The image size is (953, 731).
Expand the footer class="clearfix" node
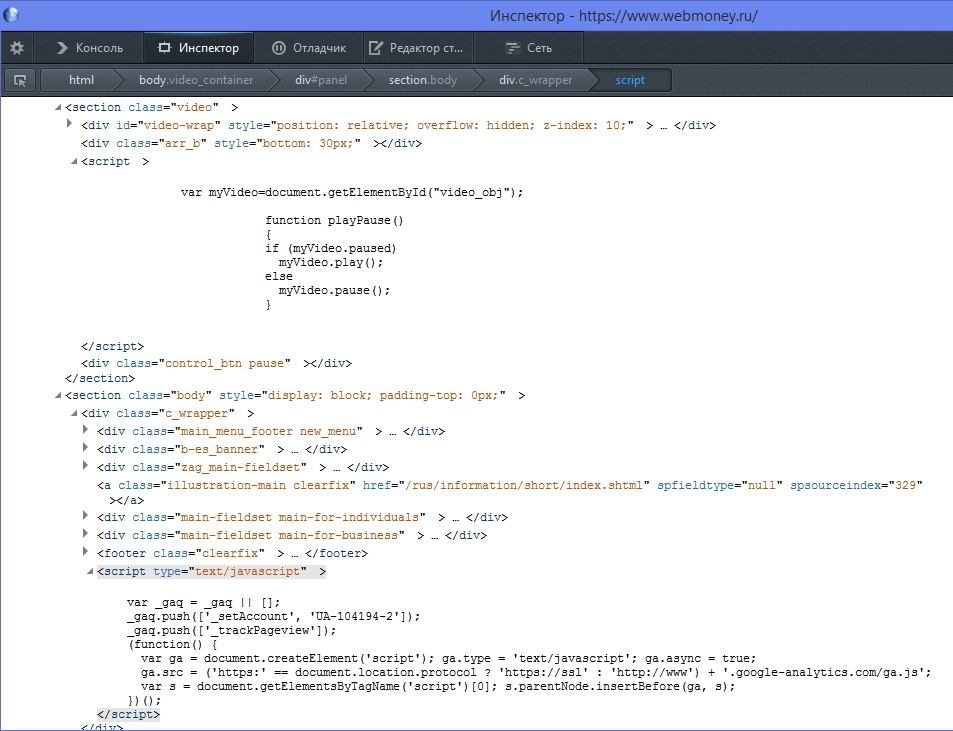[x=85, y=552]
